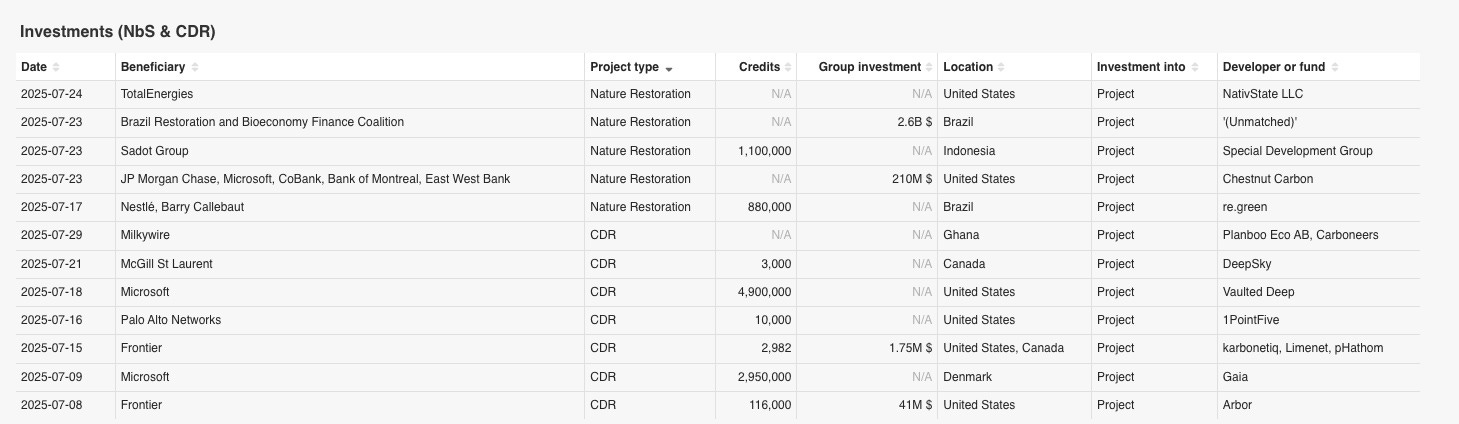Click sort arrows beside Developer or fund

(x=1335, y=67)
